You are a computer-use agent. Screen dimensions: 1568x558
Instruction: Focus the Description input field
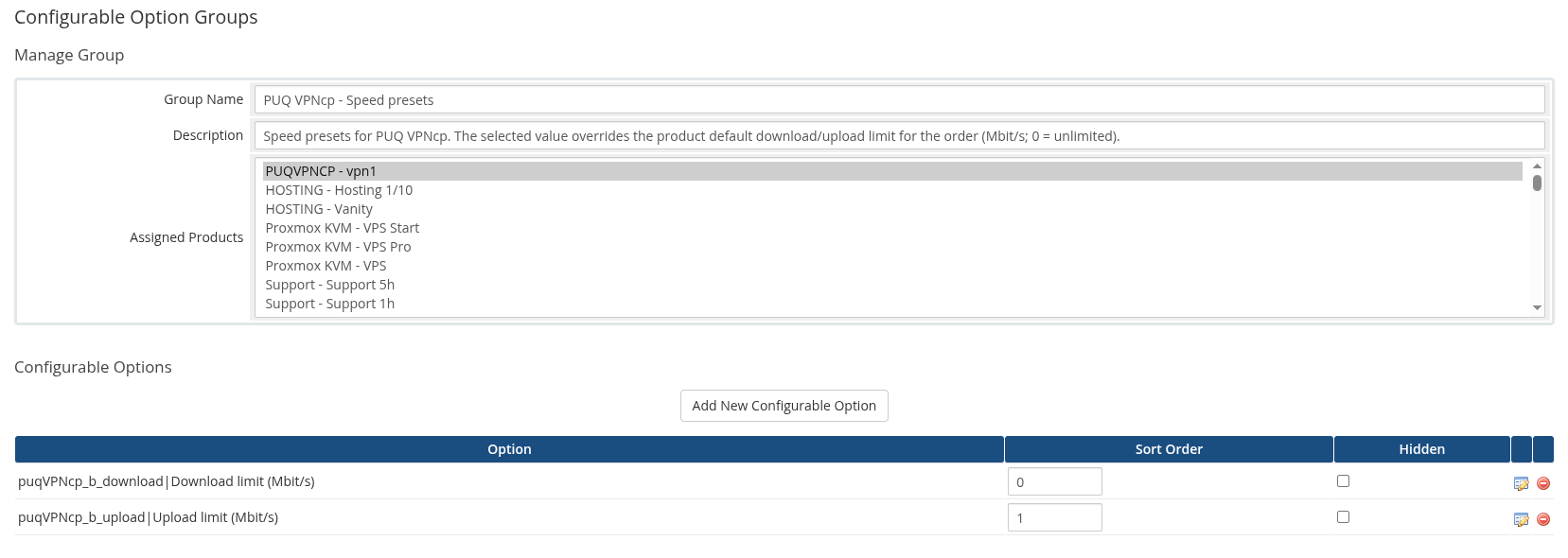coord(899,136)
